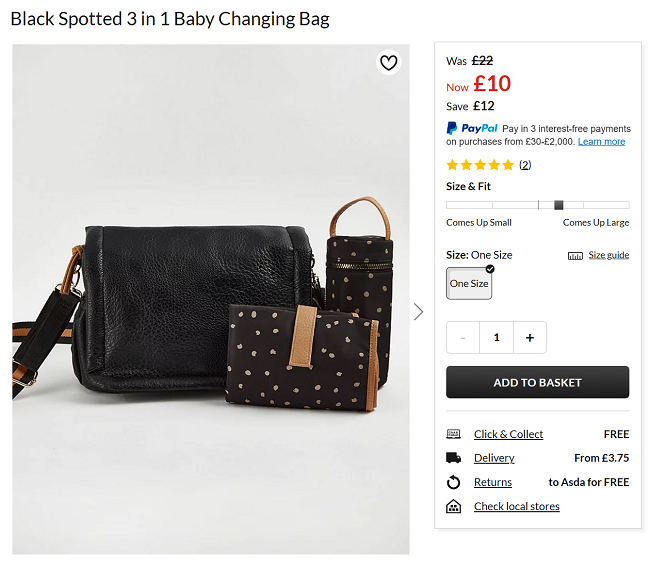Viewport: 650px width, 572px height.
Task: Add item to wishlist with heart icon
Action: pos(389,63)
